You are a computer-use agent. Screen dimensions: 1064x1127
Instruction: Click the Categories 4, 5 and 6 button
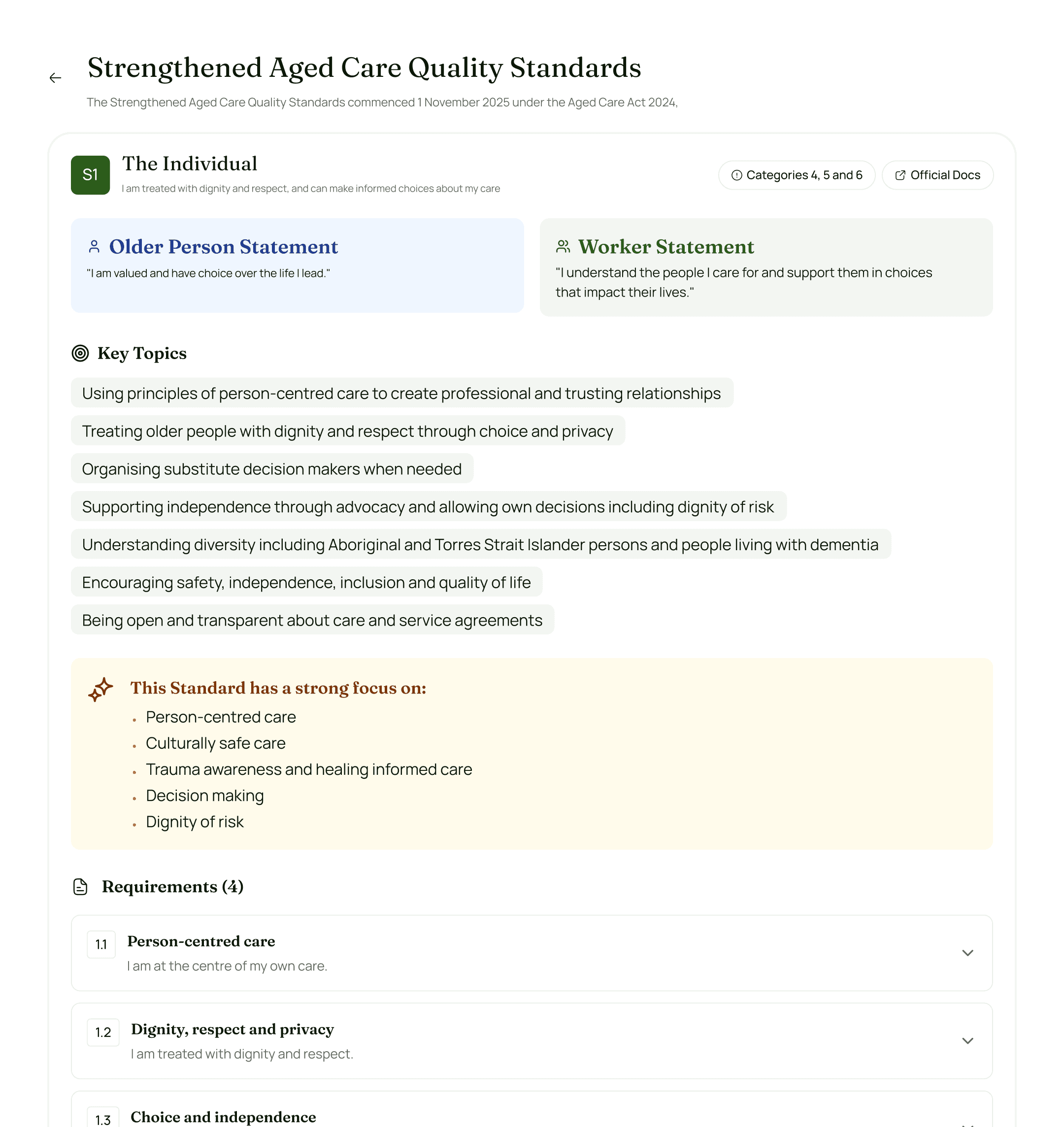tap(797, 175)
